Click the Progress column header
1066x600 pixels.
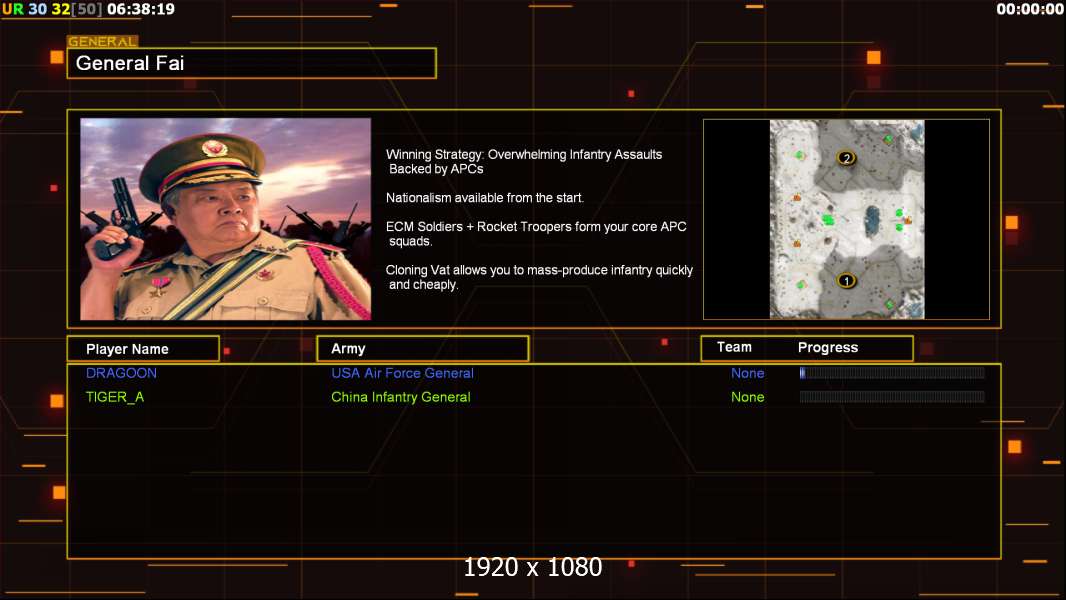click(x=827, y=347)
